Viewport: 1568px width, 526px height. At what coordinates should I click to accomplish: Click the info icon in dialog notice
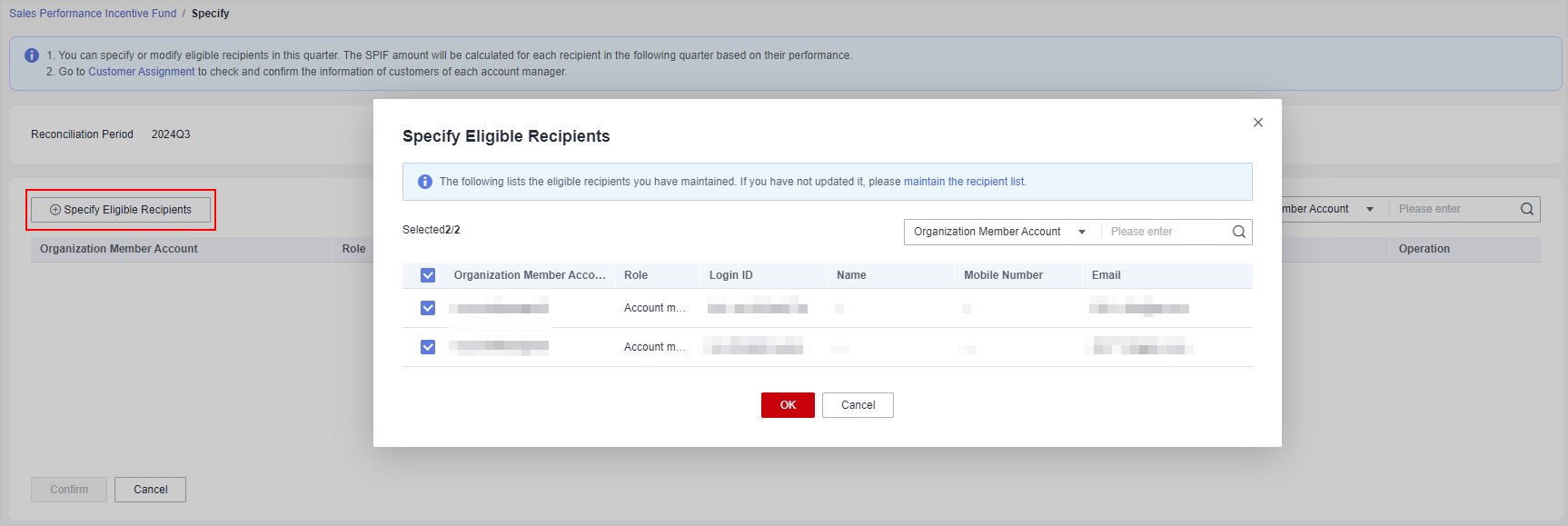(424, 182)
